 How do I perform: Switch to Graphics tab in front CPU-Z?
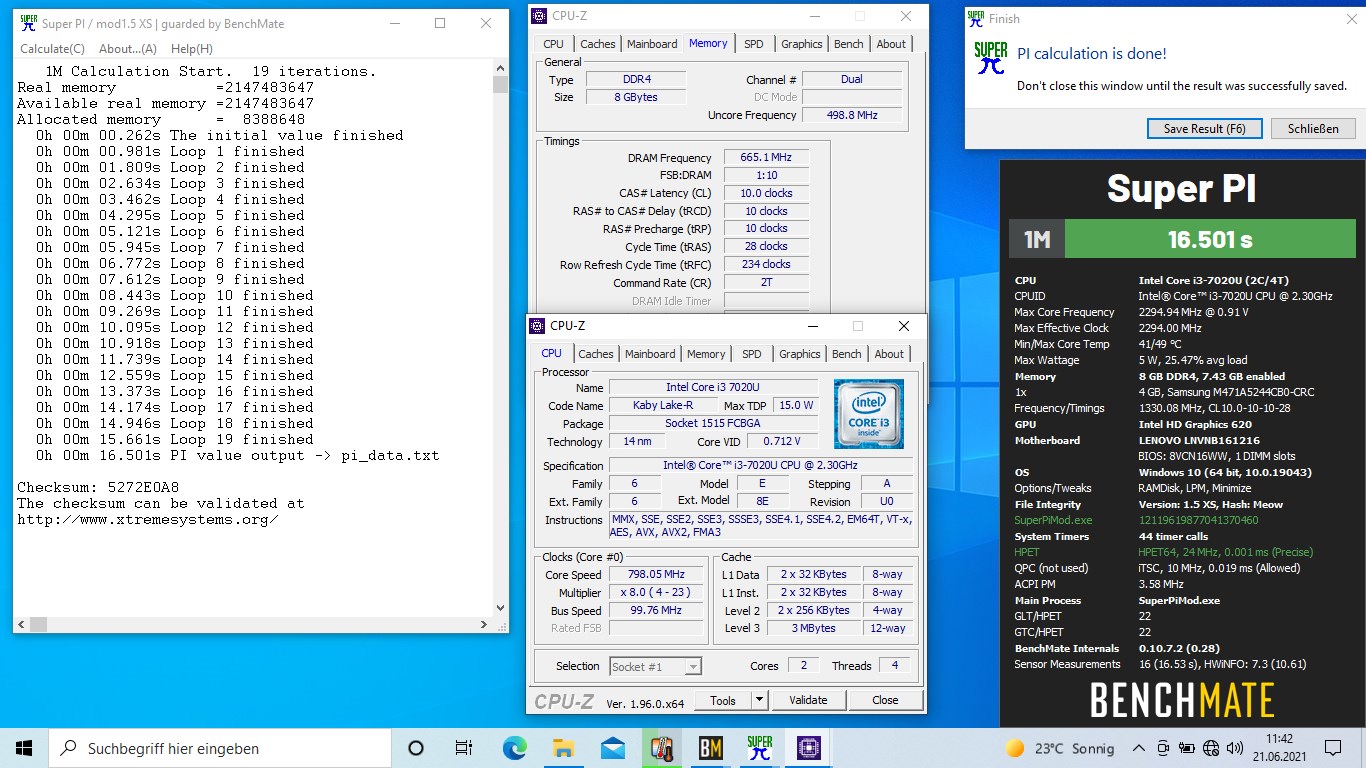click(800, 354)
